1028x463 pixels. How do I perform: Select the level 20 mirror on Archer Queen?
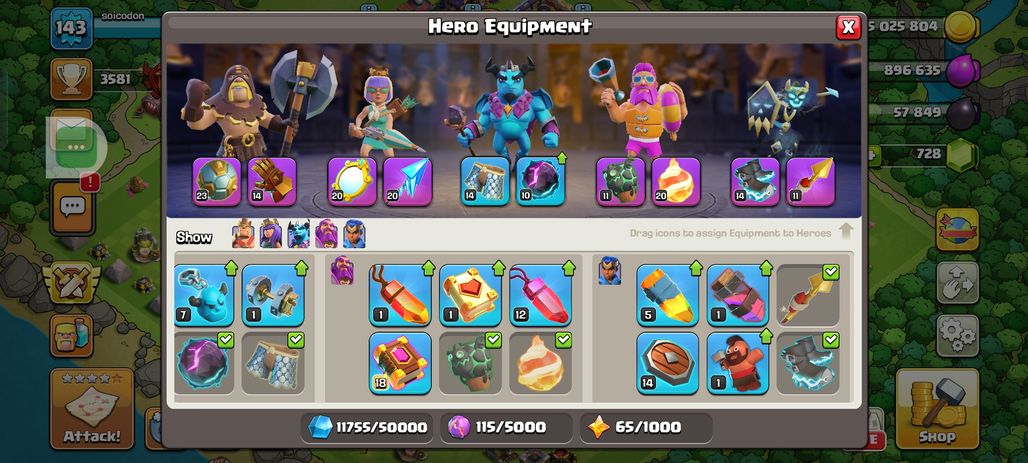[352, 182]
